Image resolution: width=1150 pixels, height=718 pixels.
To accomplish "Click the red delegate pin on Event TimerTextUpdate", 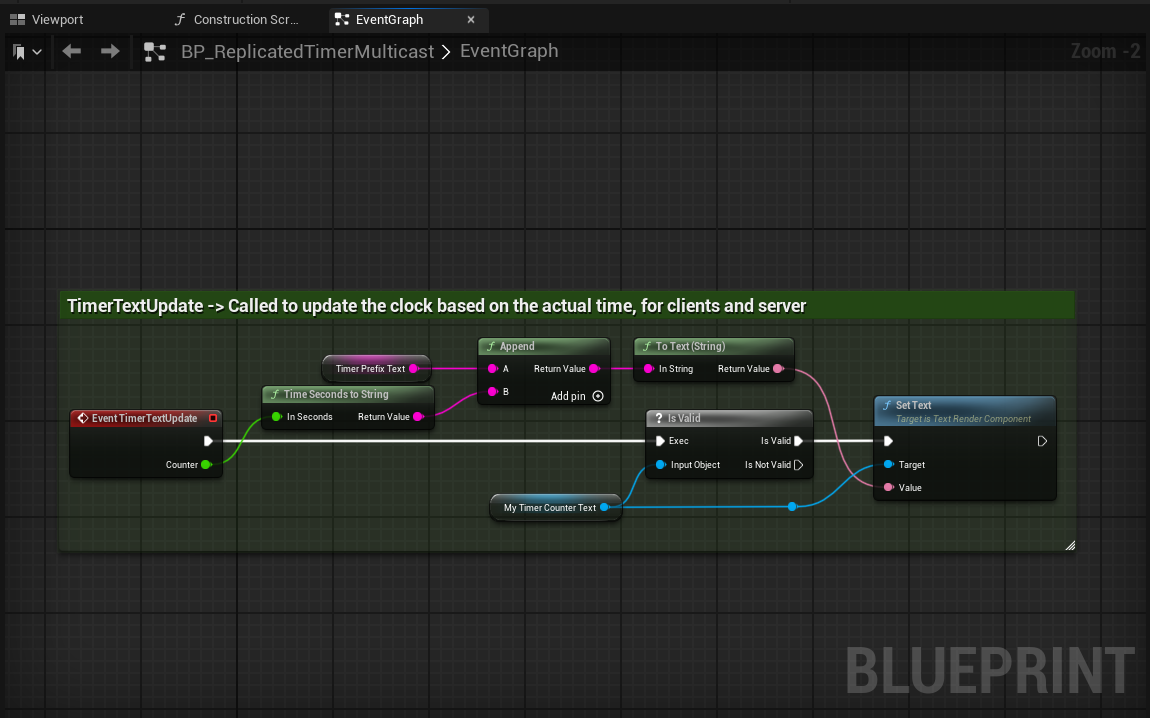I will click(213, 418).
